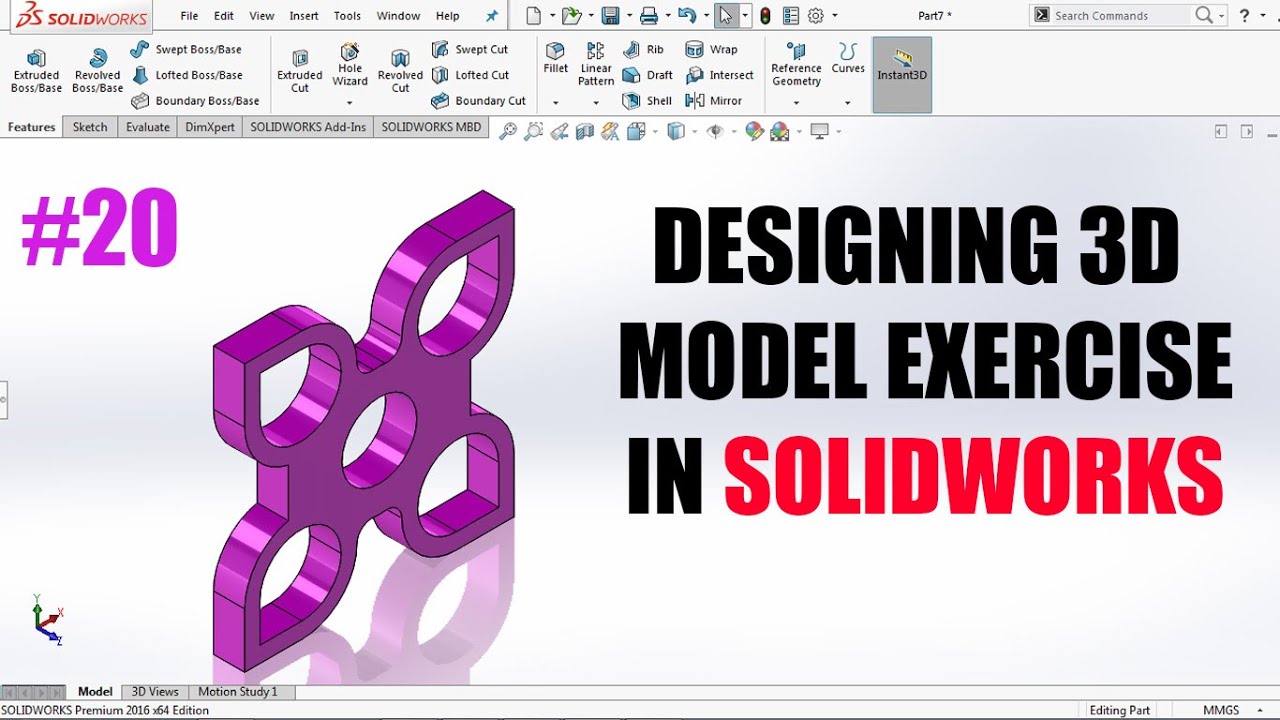
Task: Open the 3D Views bottom tab
Action: 155,691
